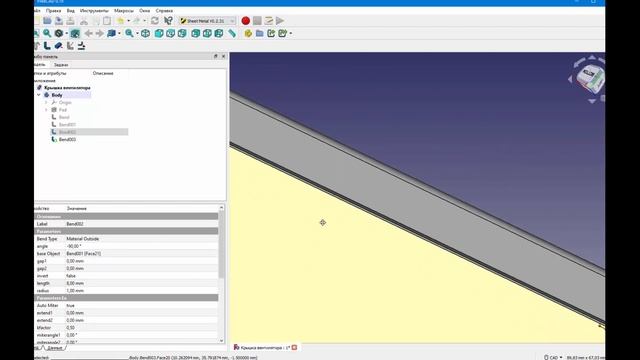Select Bend002 in the model tree

click(x=67, y=132)
